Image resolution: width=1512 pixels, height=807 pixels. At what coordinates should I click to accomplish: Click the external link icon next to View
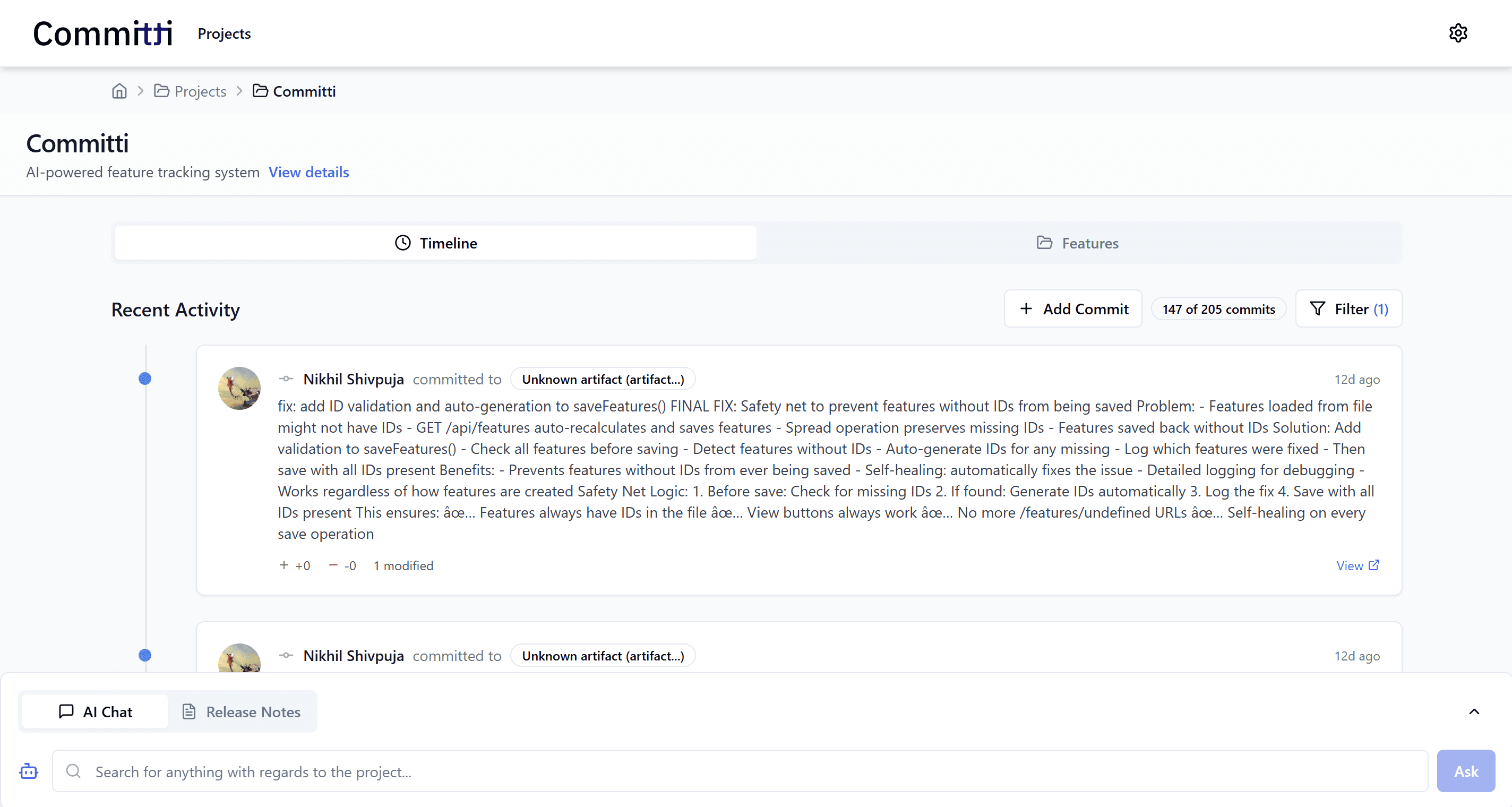pos(1373,565)
